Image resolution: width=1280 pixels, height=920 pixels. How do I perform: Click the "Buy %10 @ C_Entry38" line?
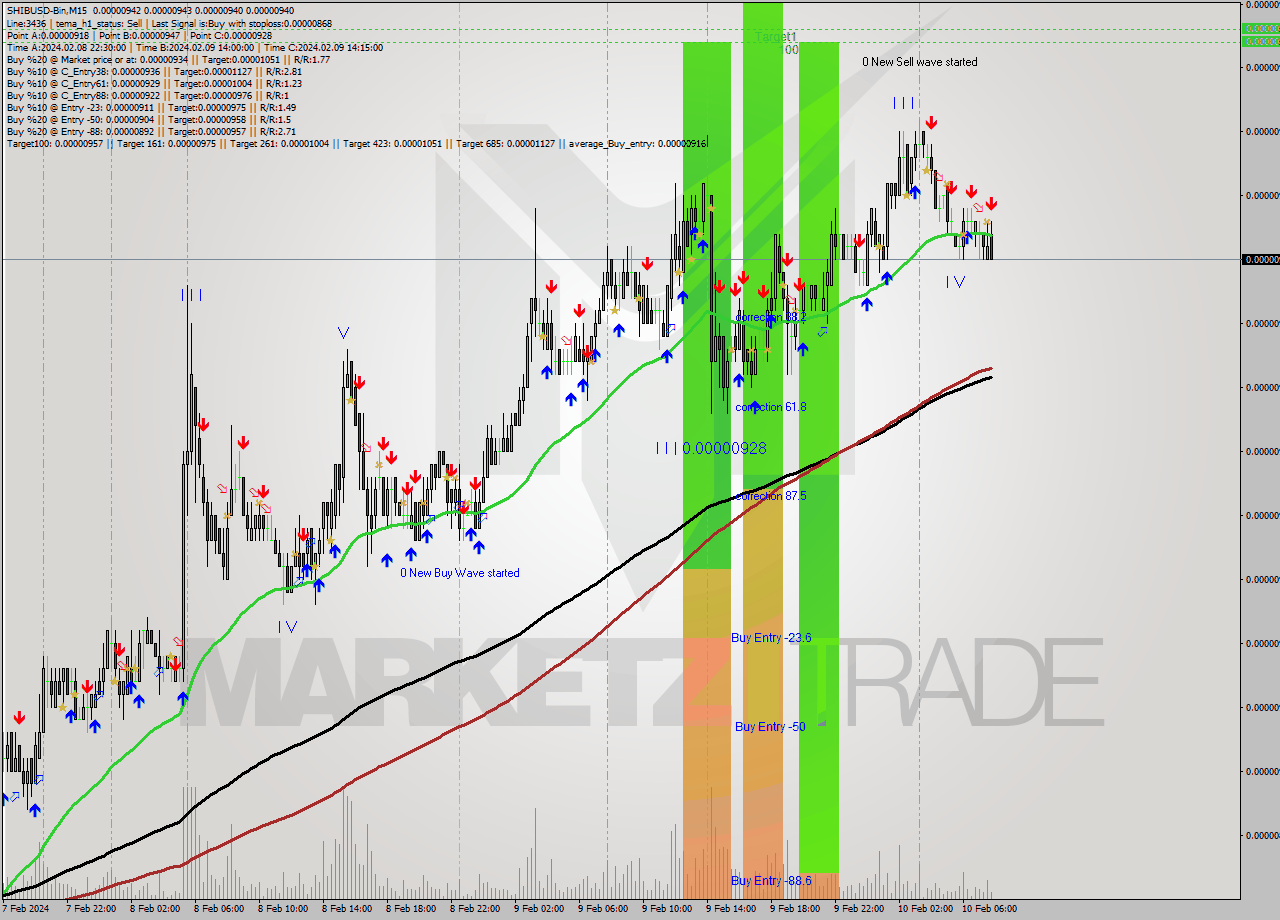point(154,71)
